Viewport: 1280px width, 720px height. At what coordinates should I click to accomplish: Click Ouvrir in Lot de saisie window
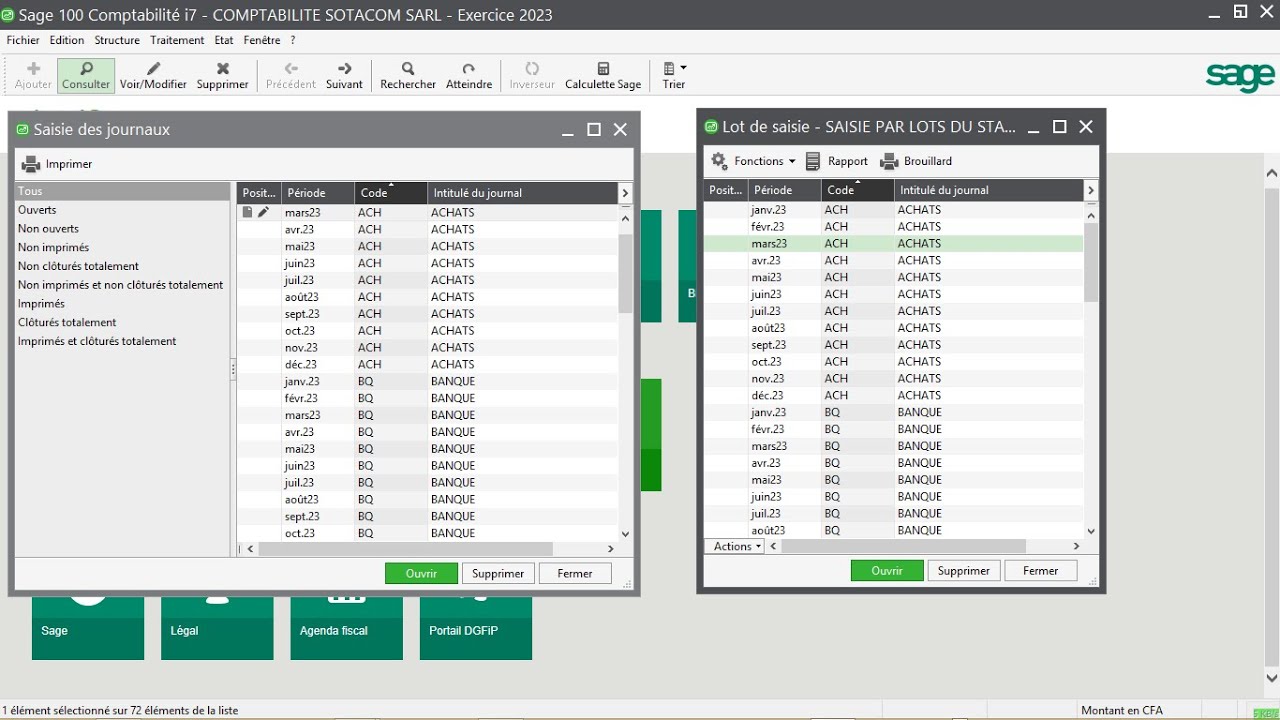[887, 571]
